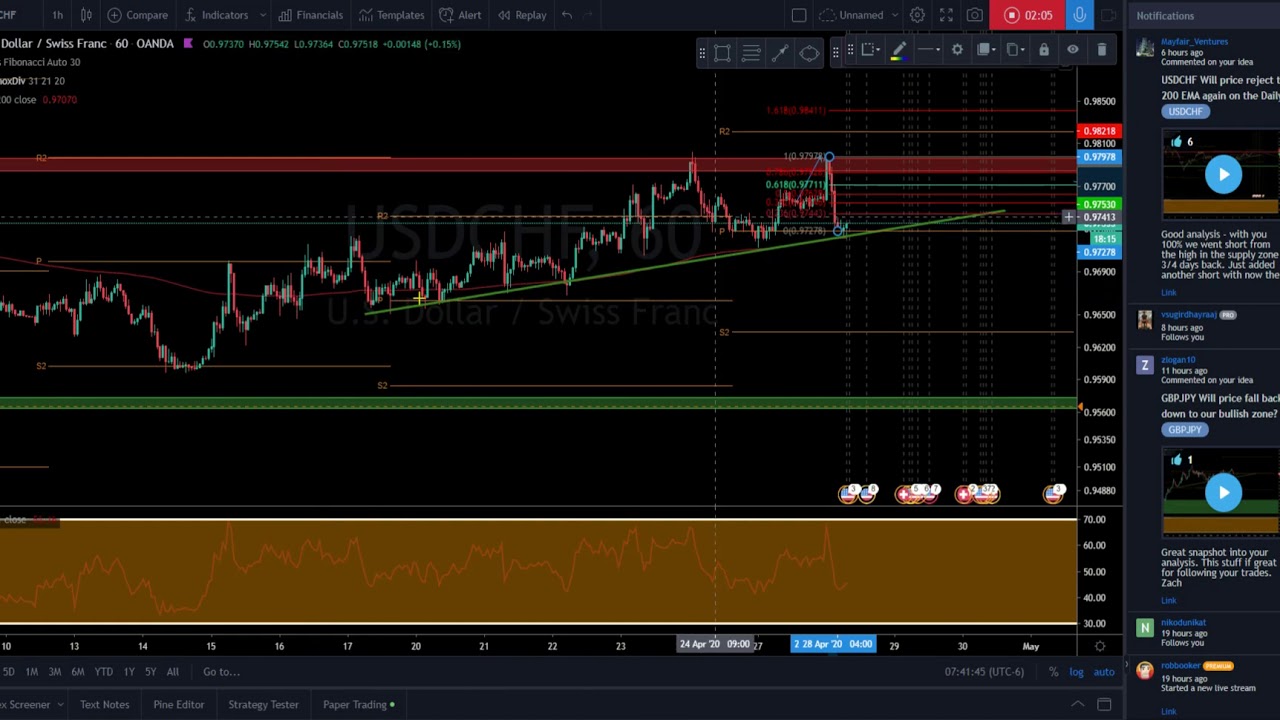This screenshot has height=720, width=1280.
Task: Lock the selected drawing
Action: click(1044, 50)
